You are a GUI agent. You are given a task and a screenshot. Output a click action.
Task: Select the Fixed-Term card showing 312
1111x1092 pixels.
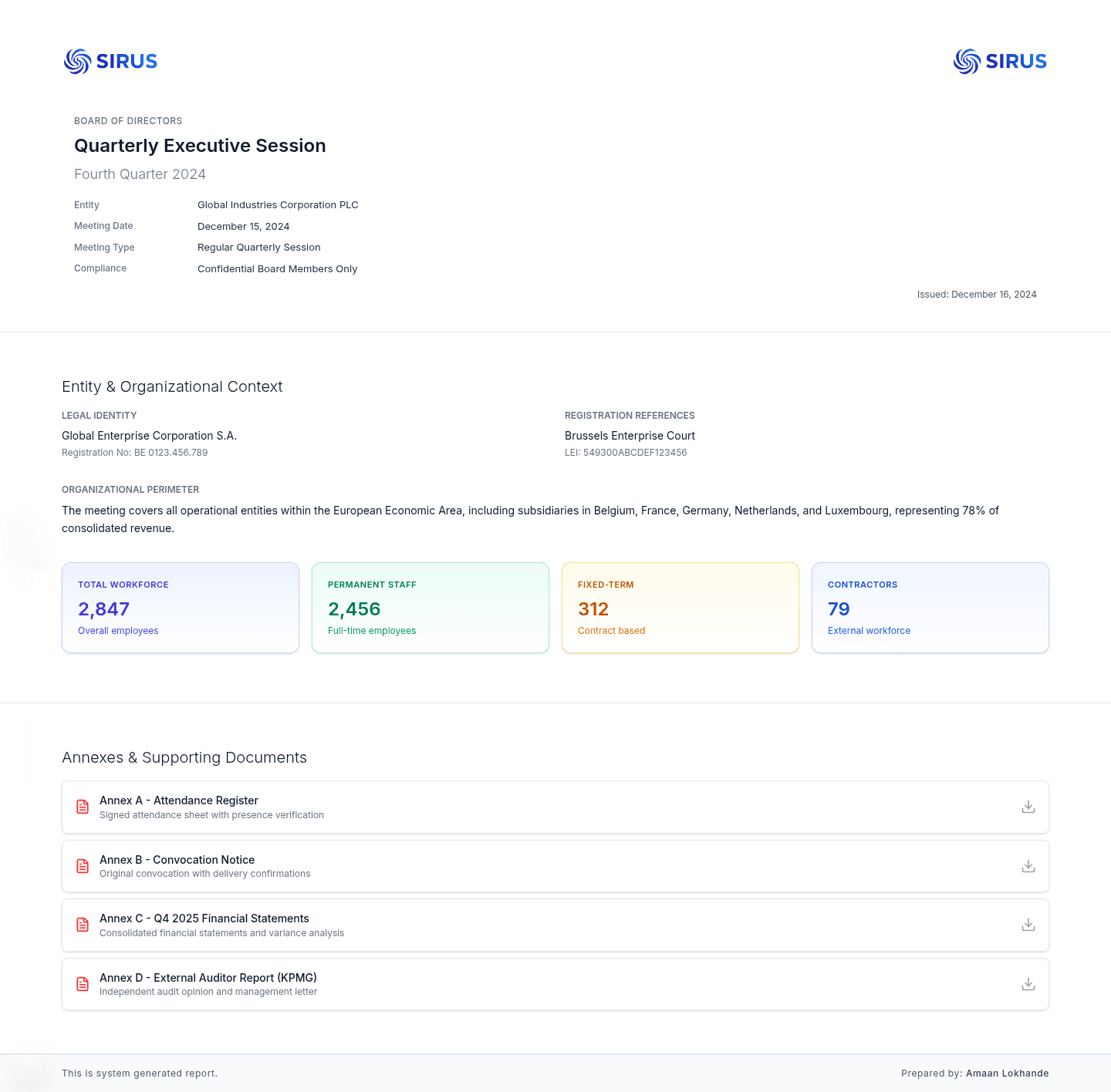click(680, 608)
